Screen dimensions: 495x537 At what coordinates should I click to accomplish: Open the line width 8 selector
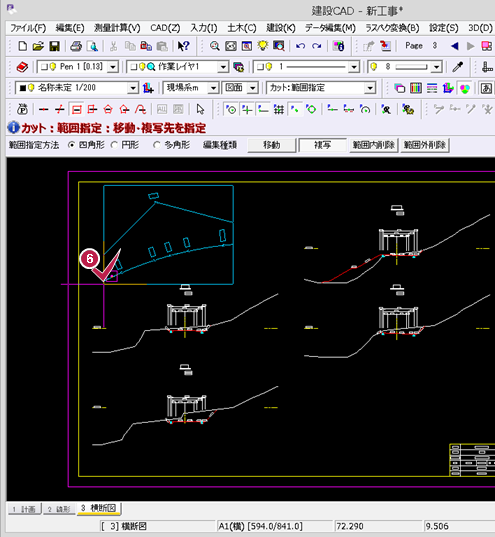pyautogui.click(x=436, y=67)
